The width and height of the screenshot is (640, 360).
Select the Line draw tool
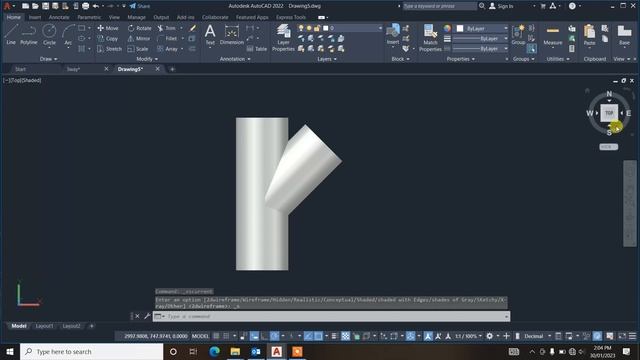click(x=11, y=34)
